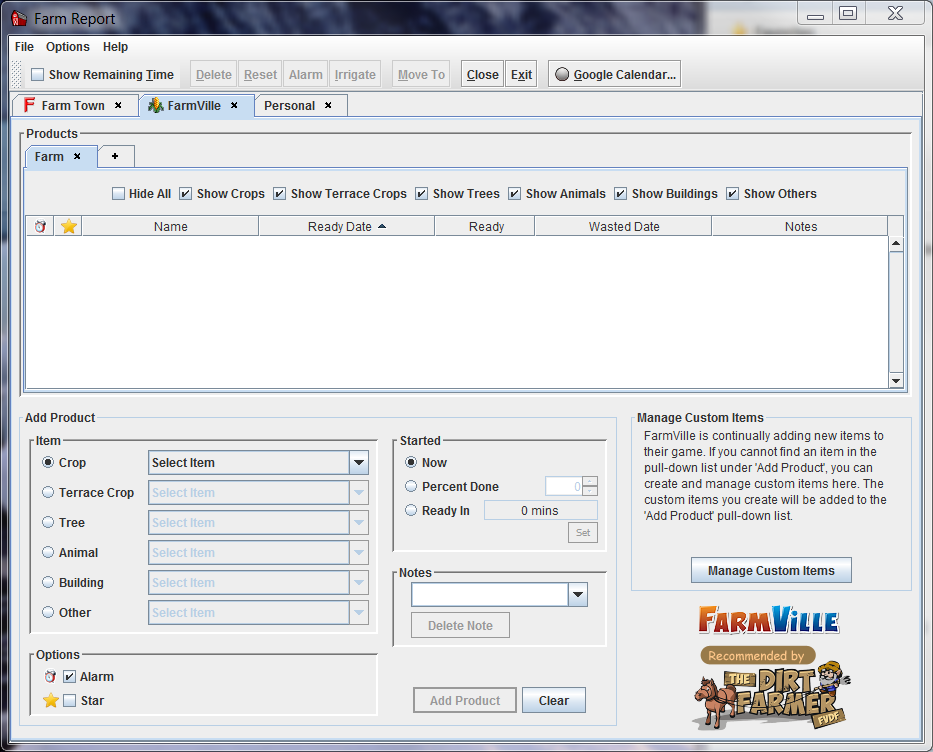
Task: Click the Close toolbar button
Action: pyautogui.click(x=483, y=74)
